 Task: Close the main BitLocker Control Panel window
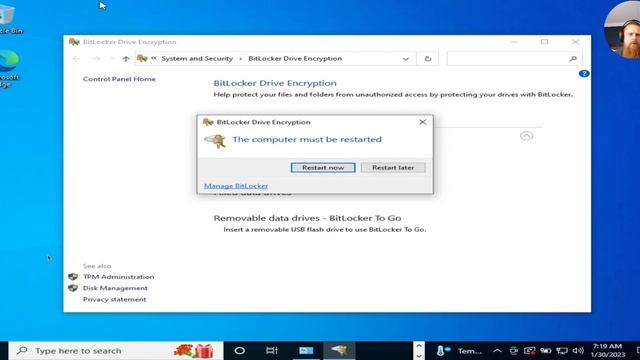point(575,42)
